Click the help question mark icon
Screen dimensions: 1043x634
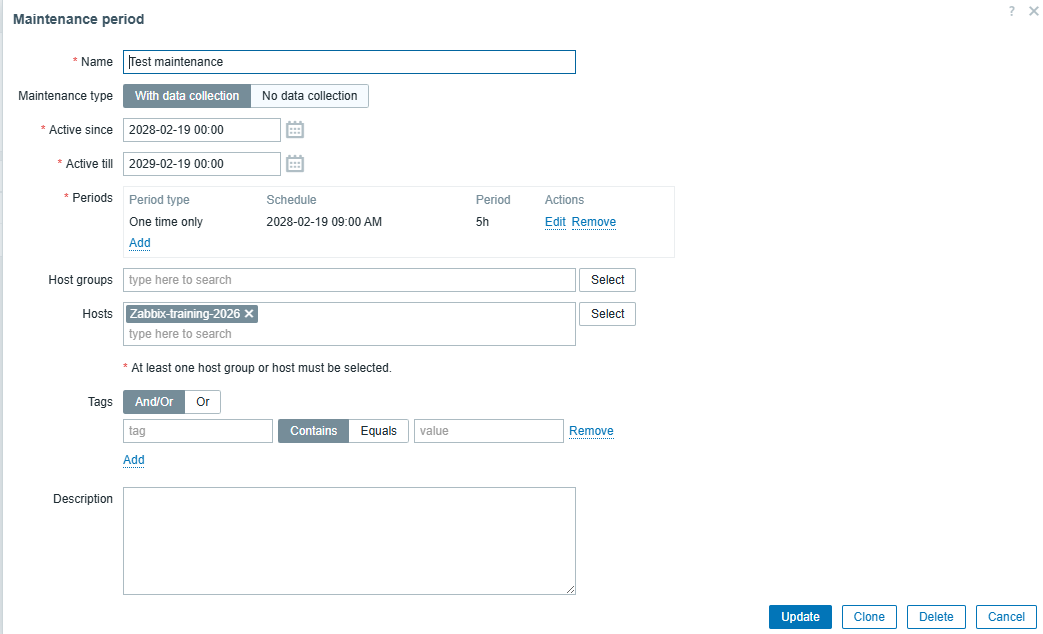pos(1012,11)
